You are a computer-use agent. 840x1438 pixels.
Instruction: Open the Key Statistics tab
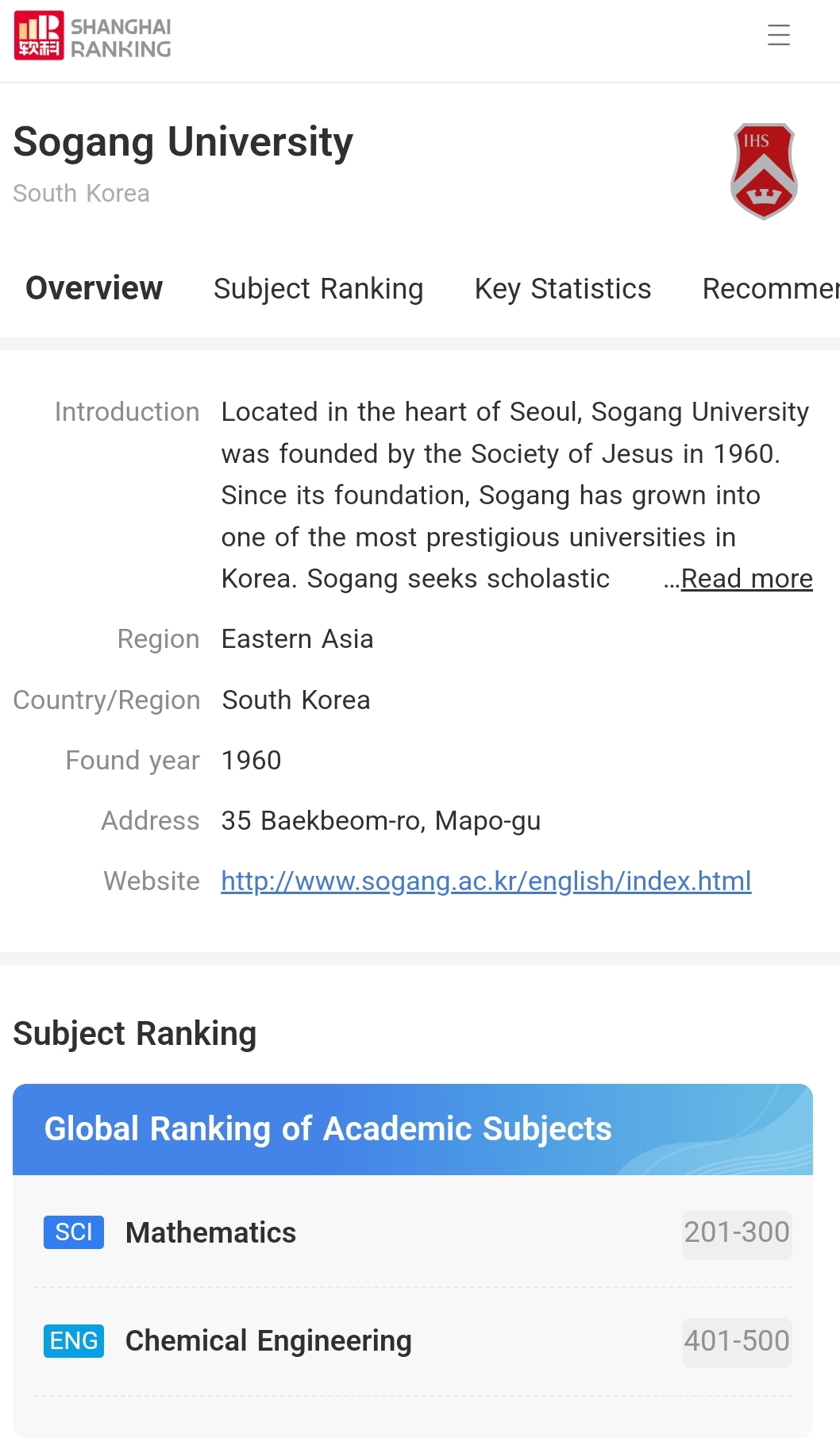coord(562,288)
